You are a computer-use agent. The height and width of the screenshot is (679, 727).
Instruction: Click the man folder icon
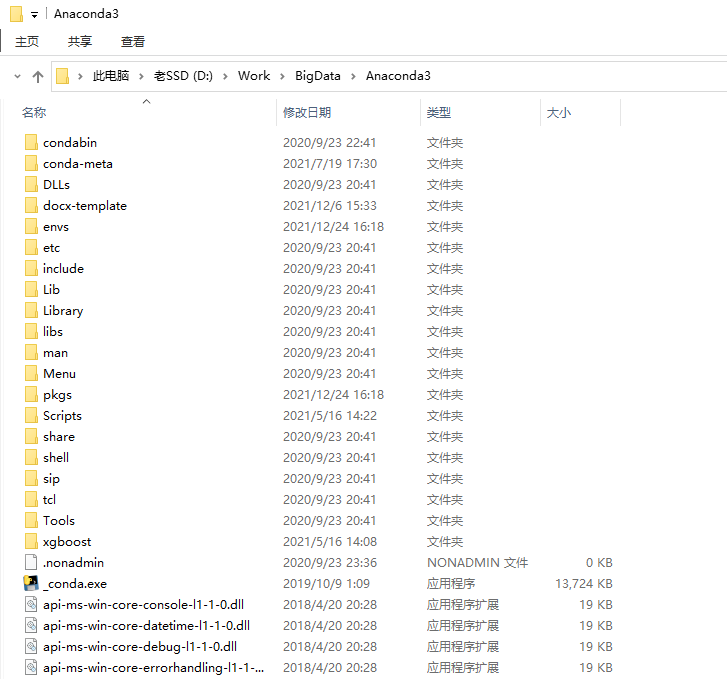click(x=31, y=352)
